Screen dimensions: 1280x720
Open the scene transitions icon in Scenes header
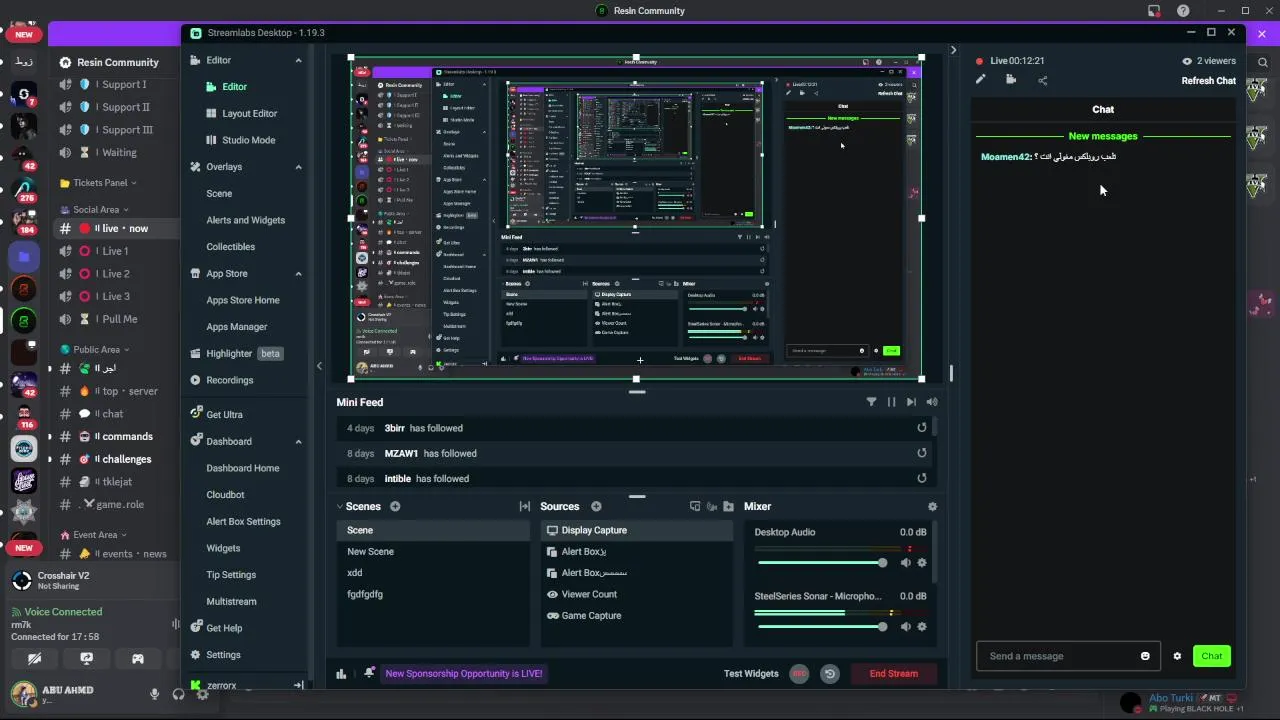pos(524,507)
